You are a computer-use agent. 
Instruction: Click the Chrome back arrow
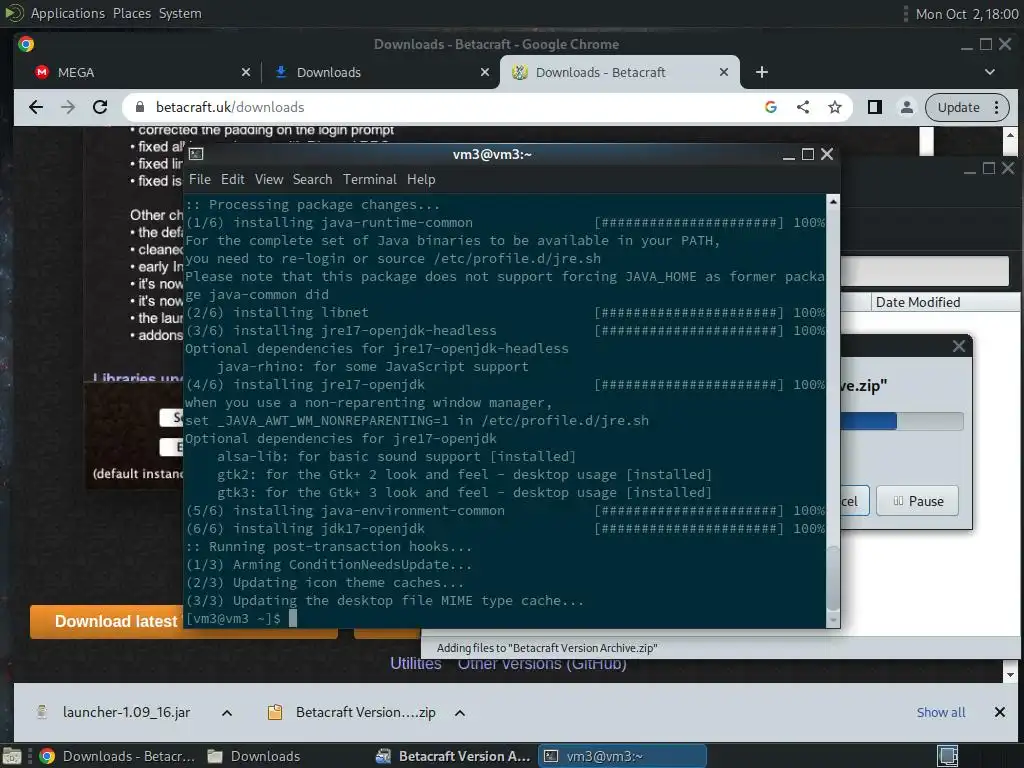(36, 107)
